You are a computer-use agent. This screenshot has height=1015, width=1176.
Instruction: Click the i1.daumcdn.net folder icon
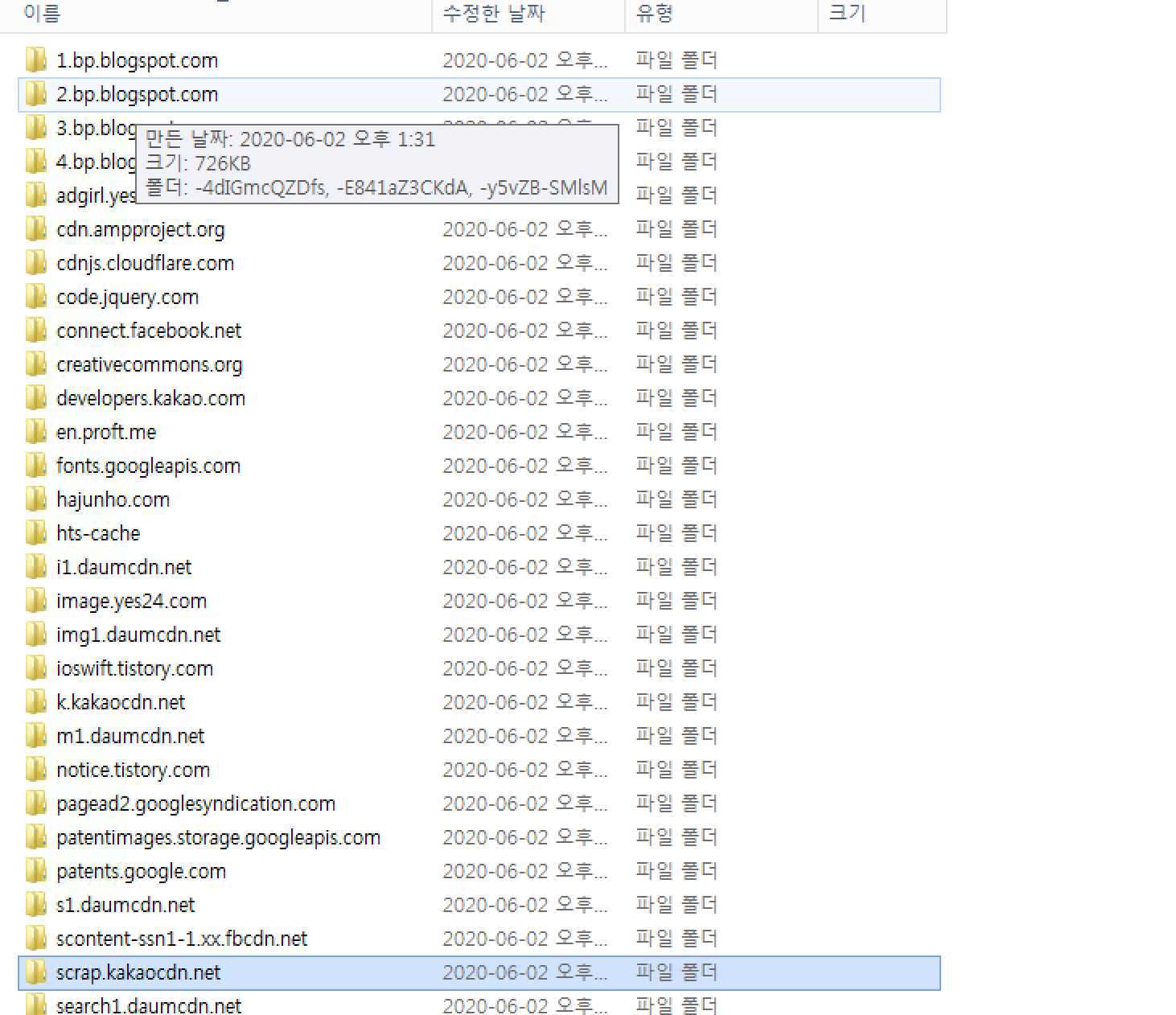[35, 566]
